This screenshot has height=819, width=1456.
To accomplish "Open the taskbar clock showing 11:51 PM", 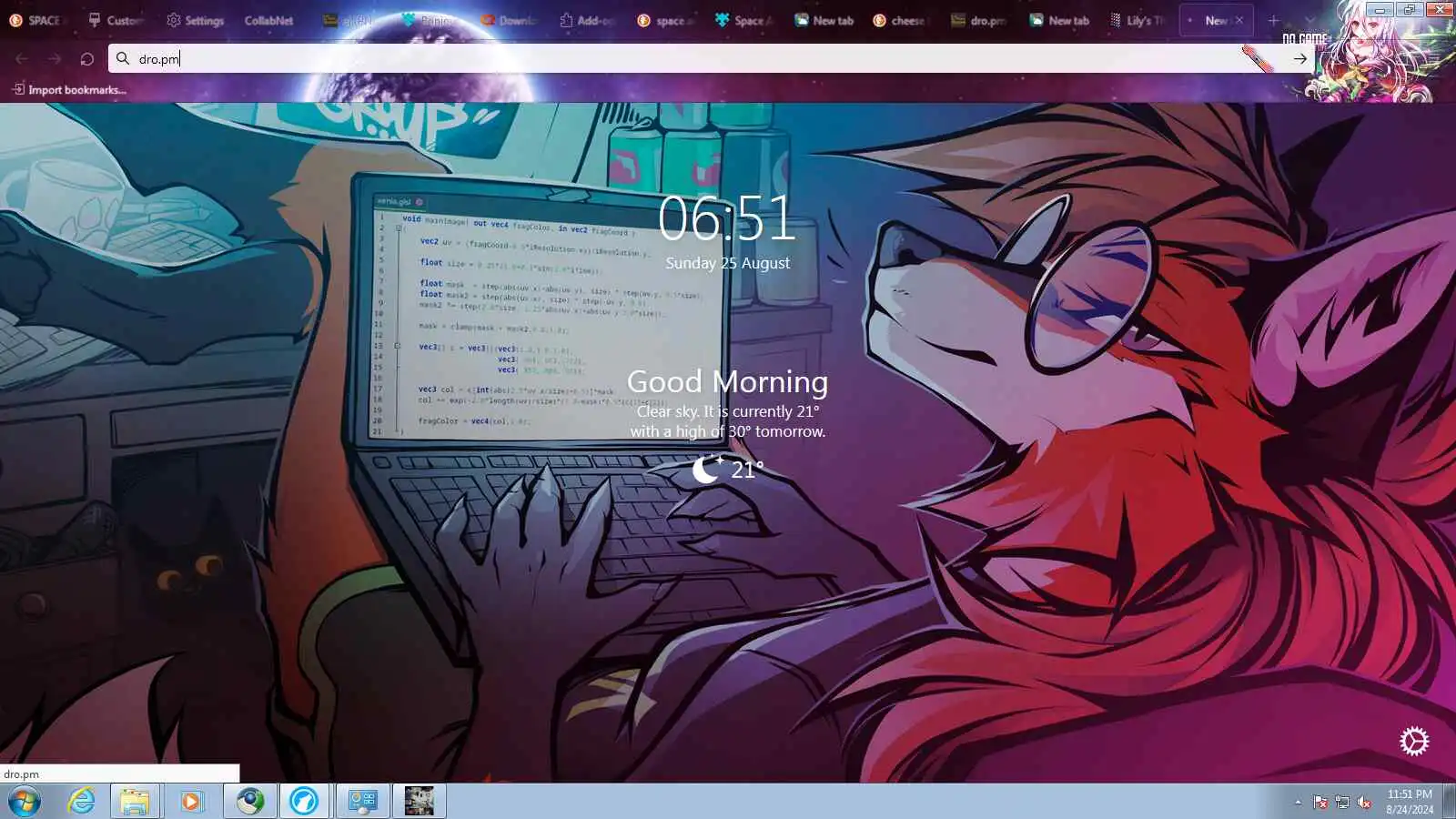I will coord(1410,802).
